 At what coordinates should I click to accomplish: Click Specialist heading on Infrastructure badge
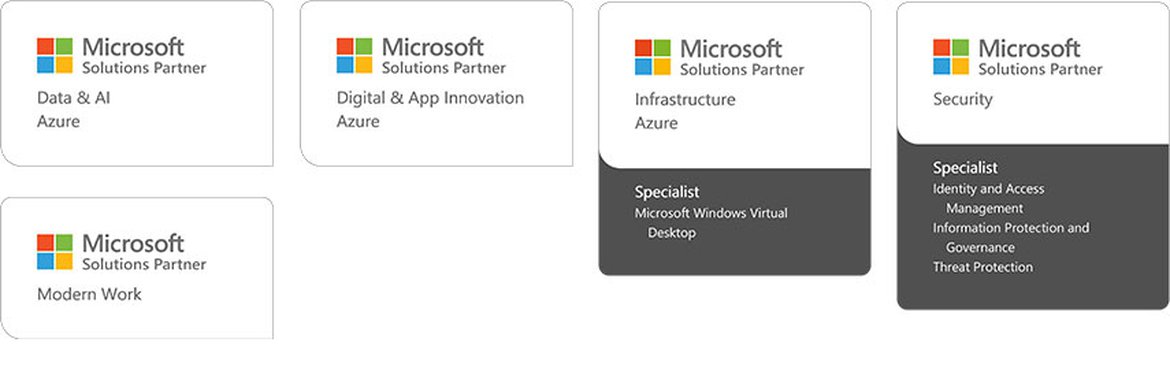[x=667, y=192]
